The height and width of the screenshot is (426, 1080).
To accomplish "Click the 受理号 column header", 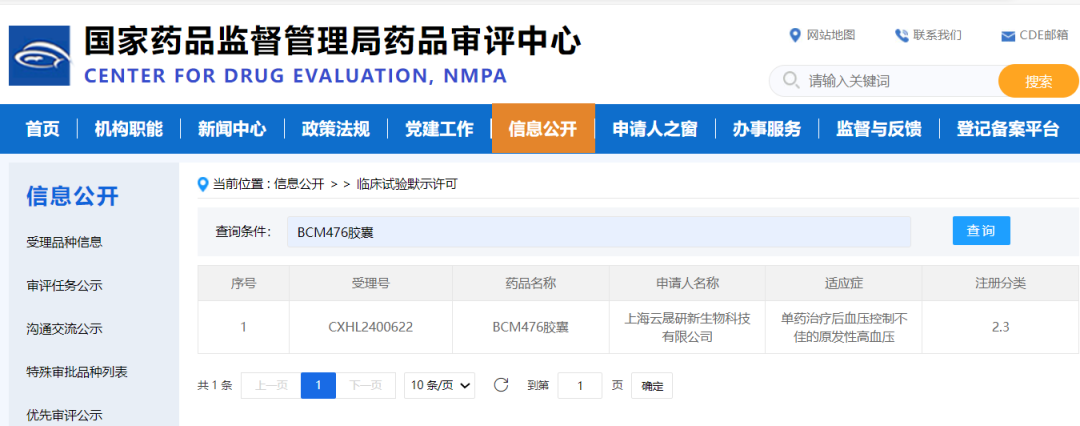I will click(371, 283).
